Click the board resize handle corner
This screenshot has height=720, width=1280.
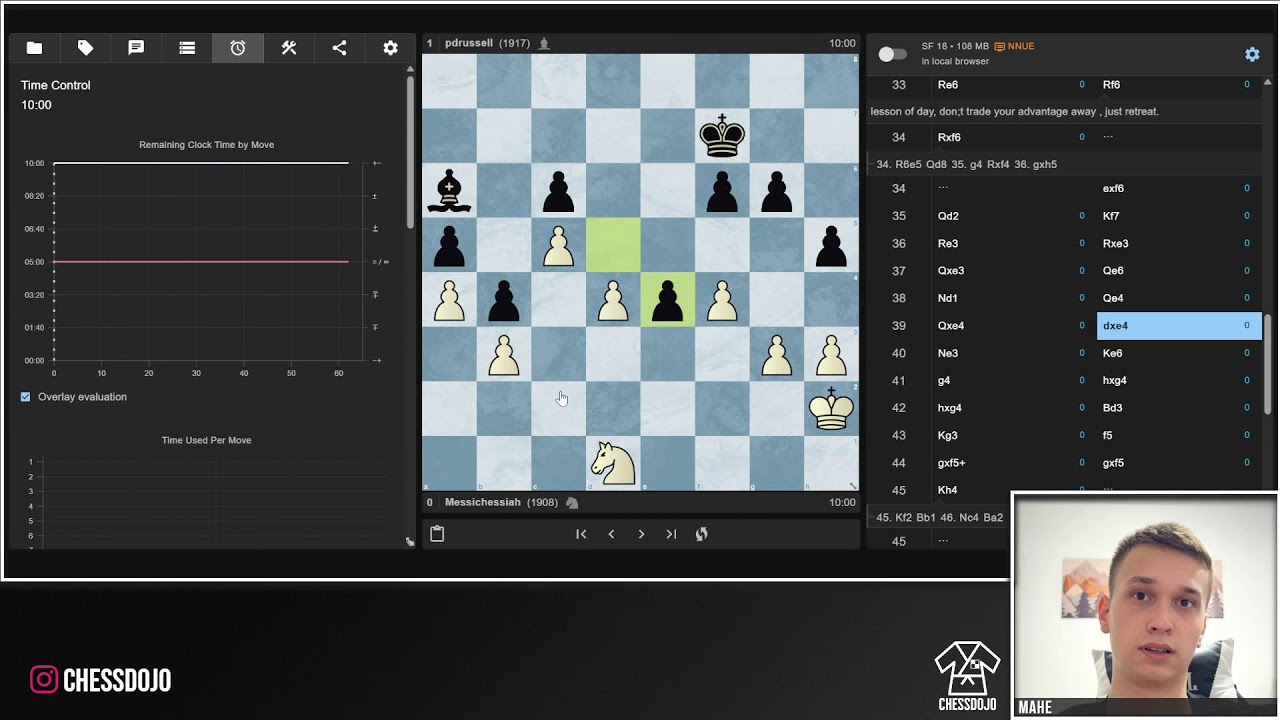click(x=853, y=486)
